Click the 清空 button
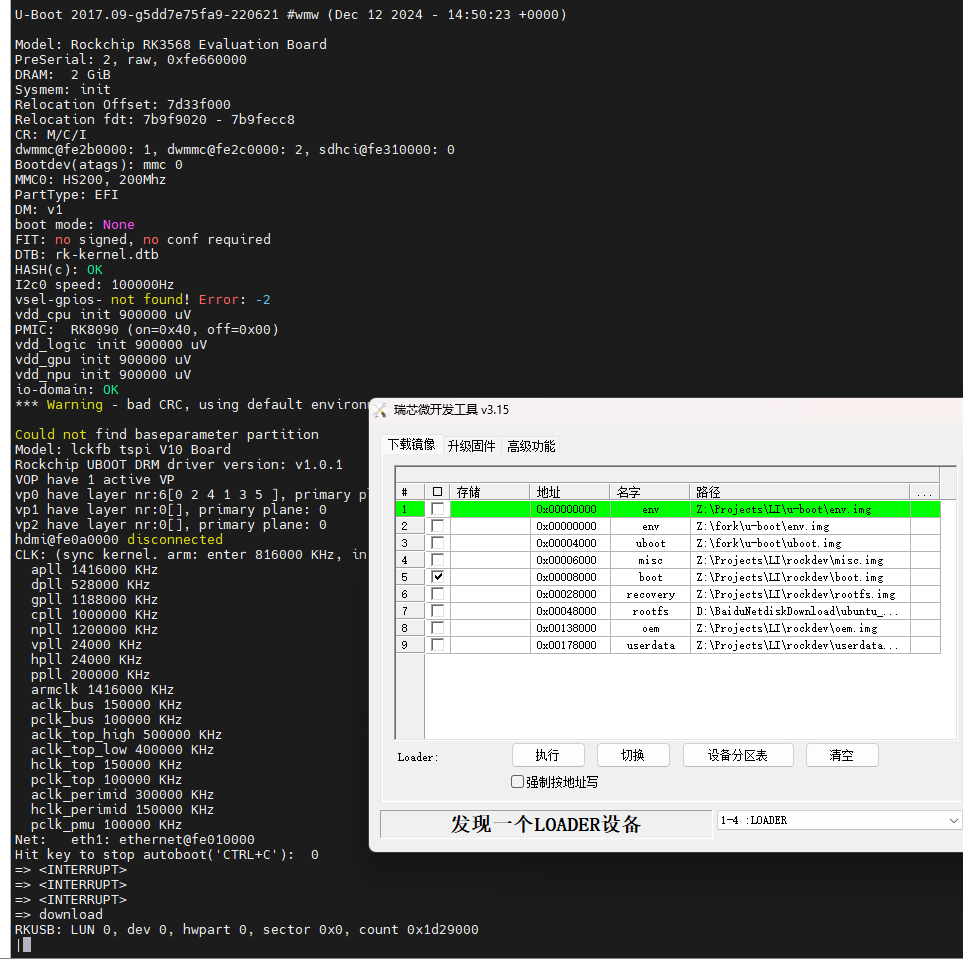 click(x=841, y=755)
